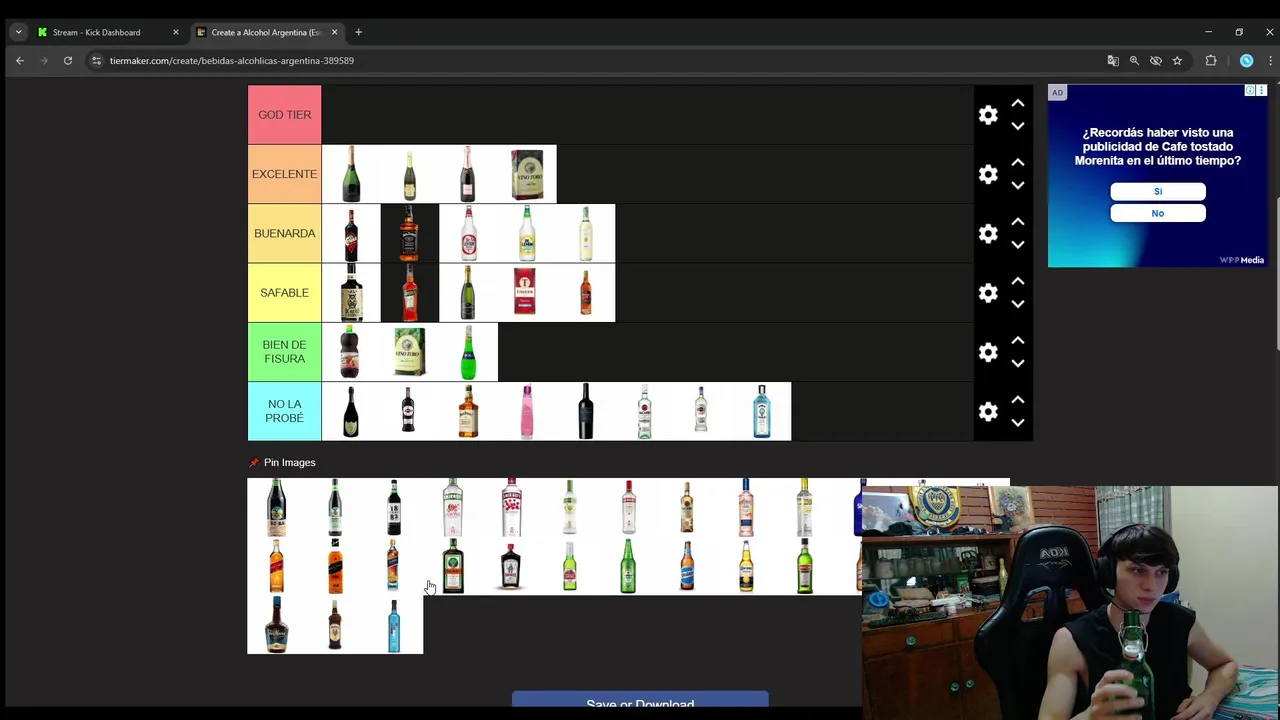Select the 1882 fernet bottle in the pool
This screenshot has height=720, width=1280.
tap(394, 507)
